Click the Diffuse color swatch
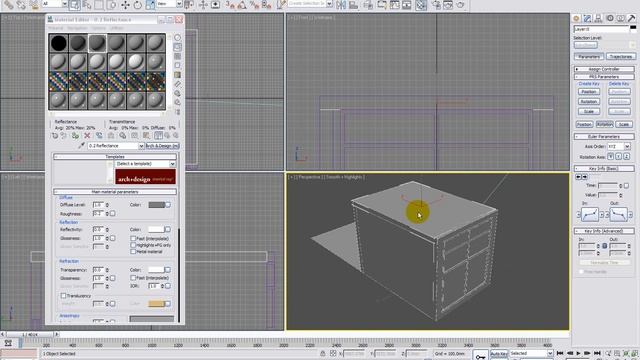 coord(156,205)
